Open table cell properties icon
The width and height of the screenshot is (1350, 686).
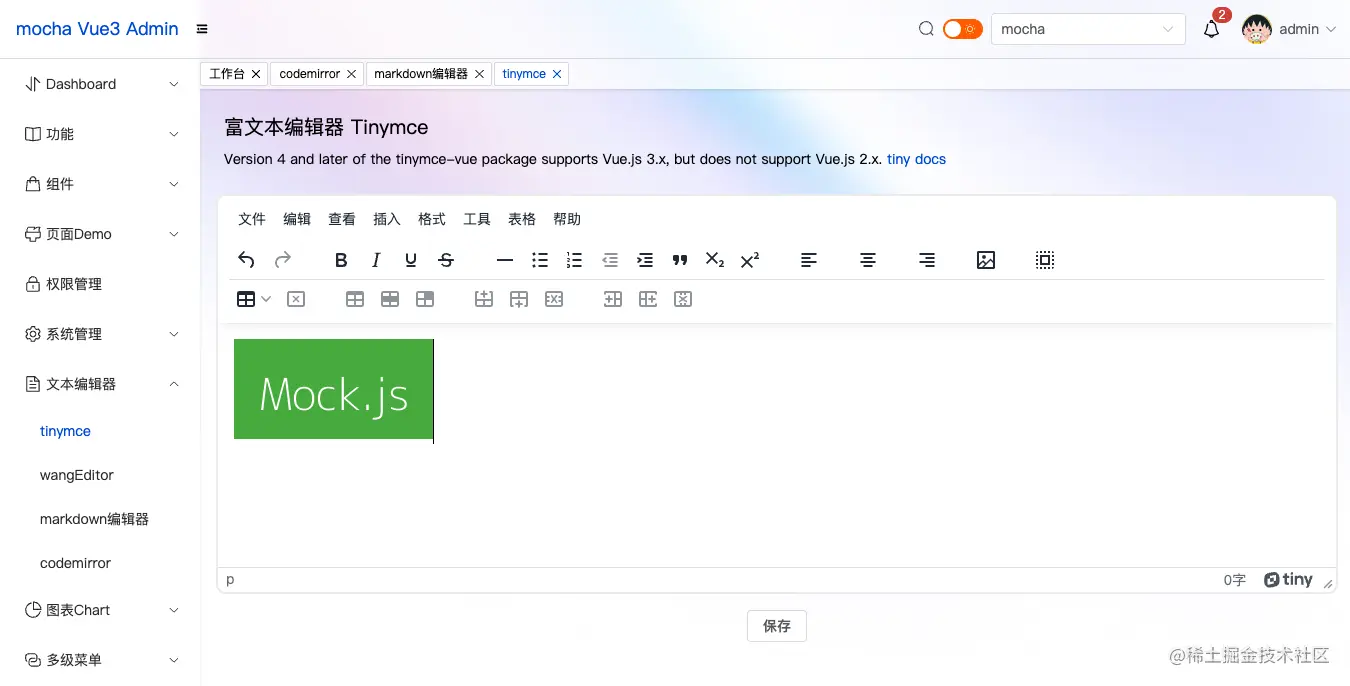point(425,299)
